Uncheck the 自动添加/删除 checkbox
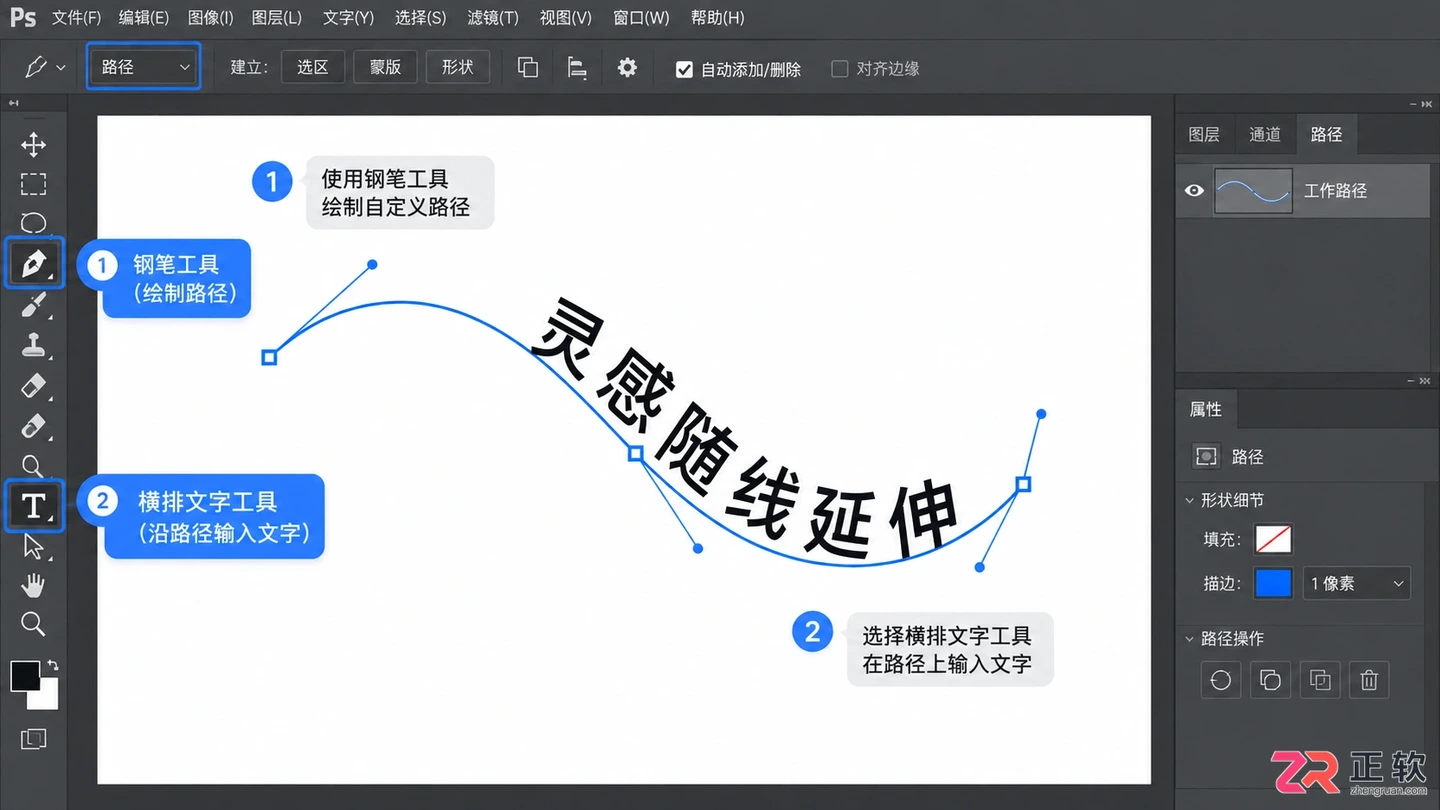The height and width of the screenshot is (810, 1440). tap(684, 69)
